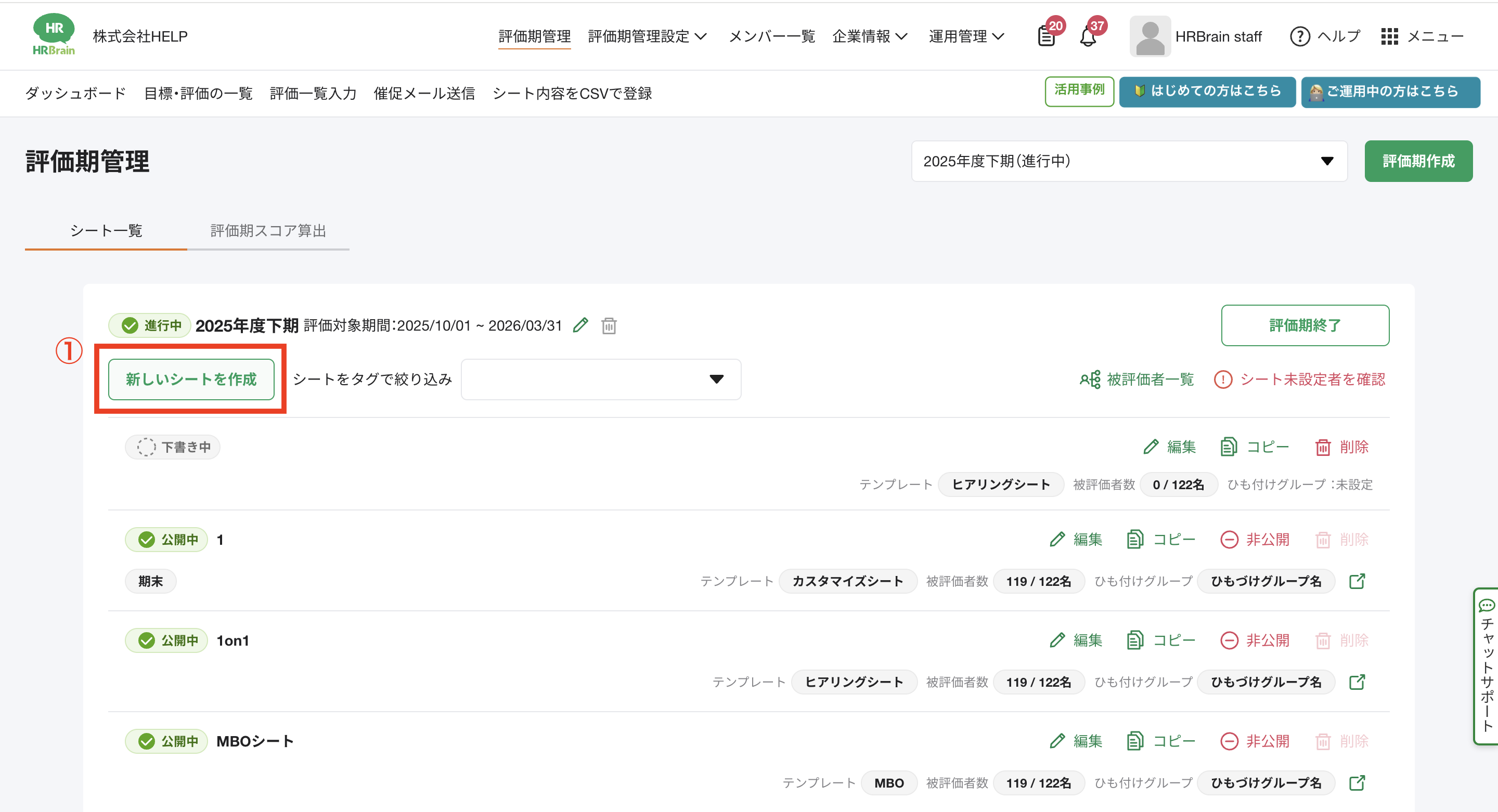Set MBOシート to 非公開
Screen dimensions: 1498x812
1255,741
